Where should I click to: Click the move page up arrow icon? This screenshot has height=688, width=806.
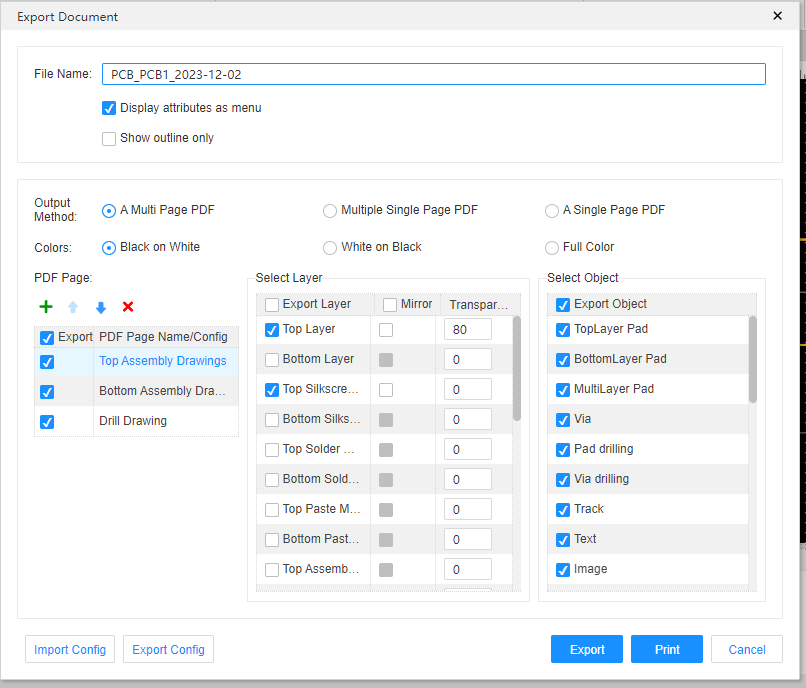pos(73,307)
